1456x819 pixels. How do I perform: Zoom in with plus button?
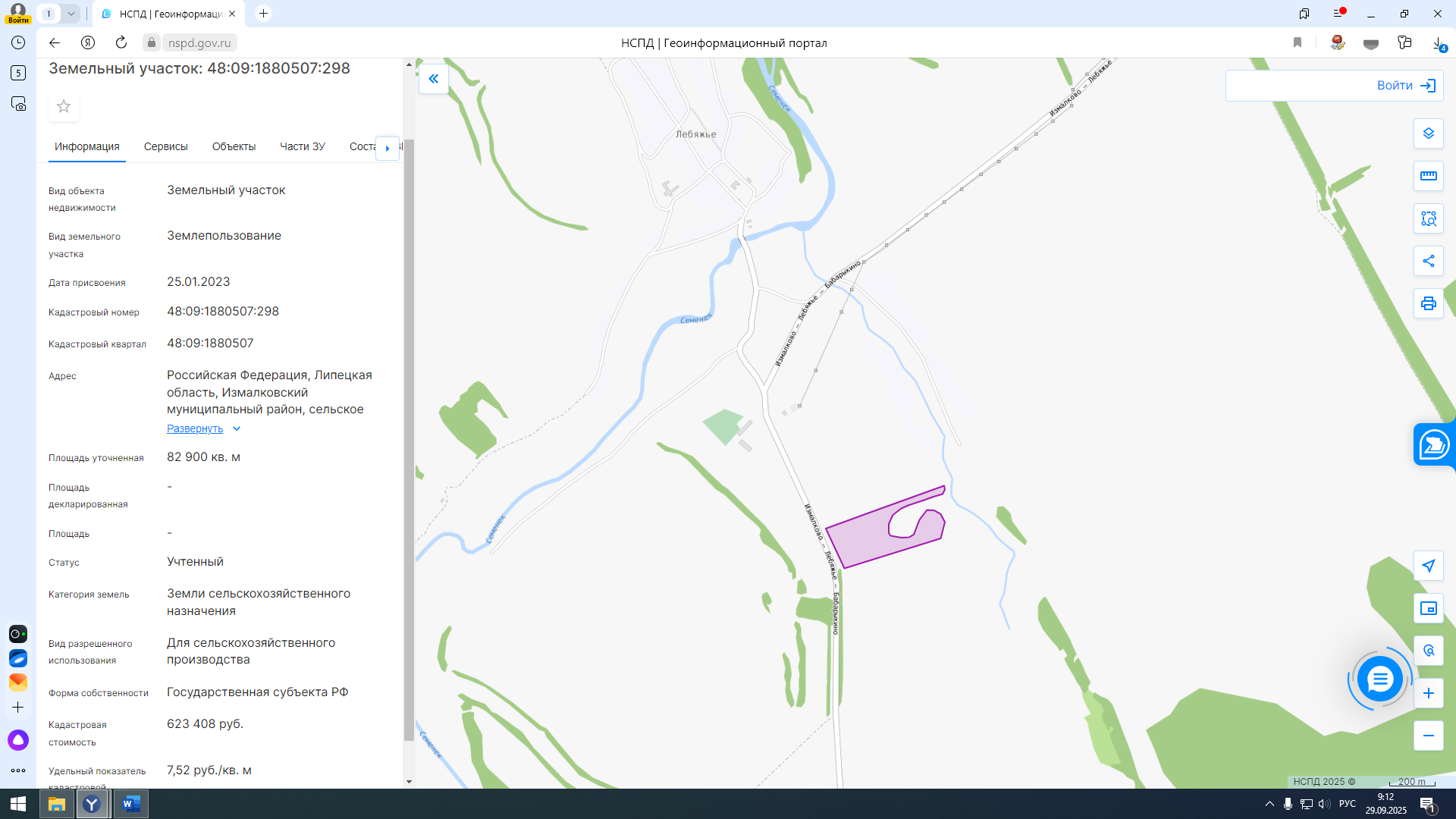click(1428, 693)
